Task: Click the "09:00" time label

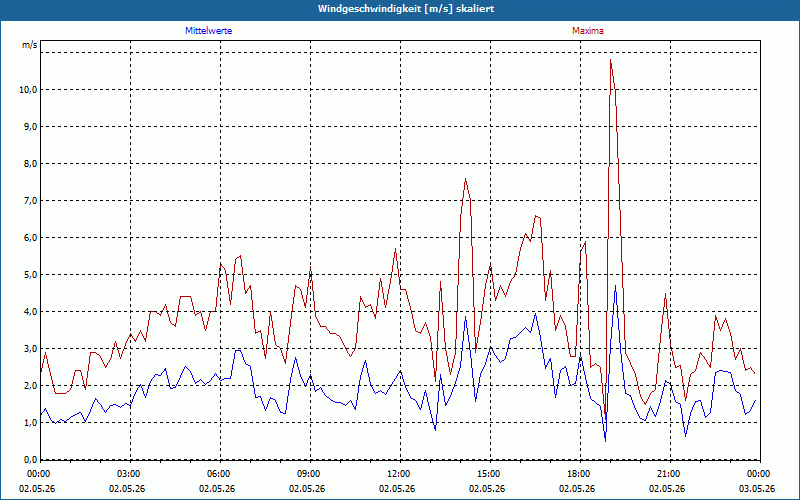Action: click(310, 474)
